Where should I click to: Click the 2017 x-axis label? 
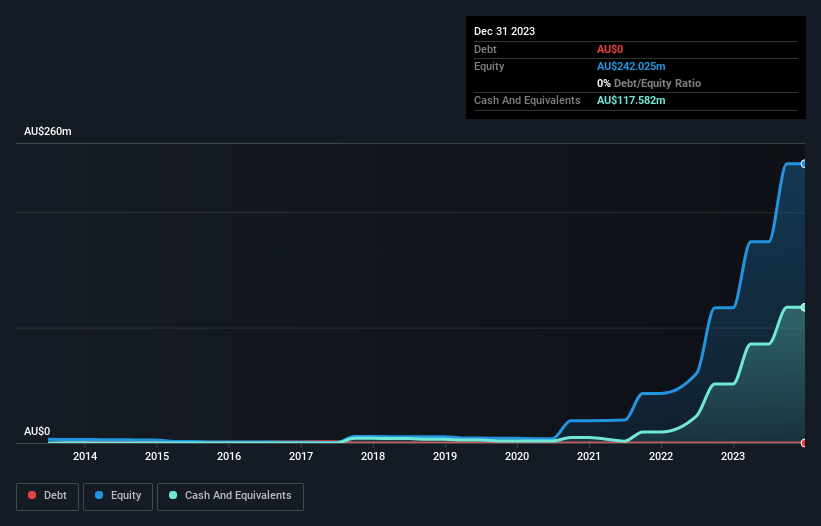coord(301,456)
